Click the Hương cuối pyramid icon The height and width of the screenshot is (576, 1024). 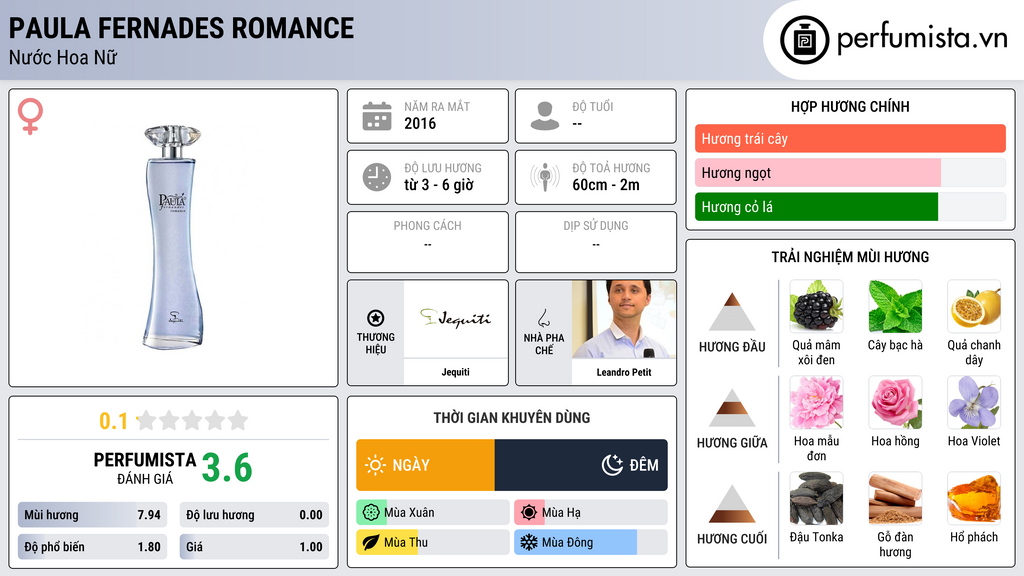[x=732, y=504]
